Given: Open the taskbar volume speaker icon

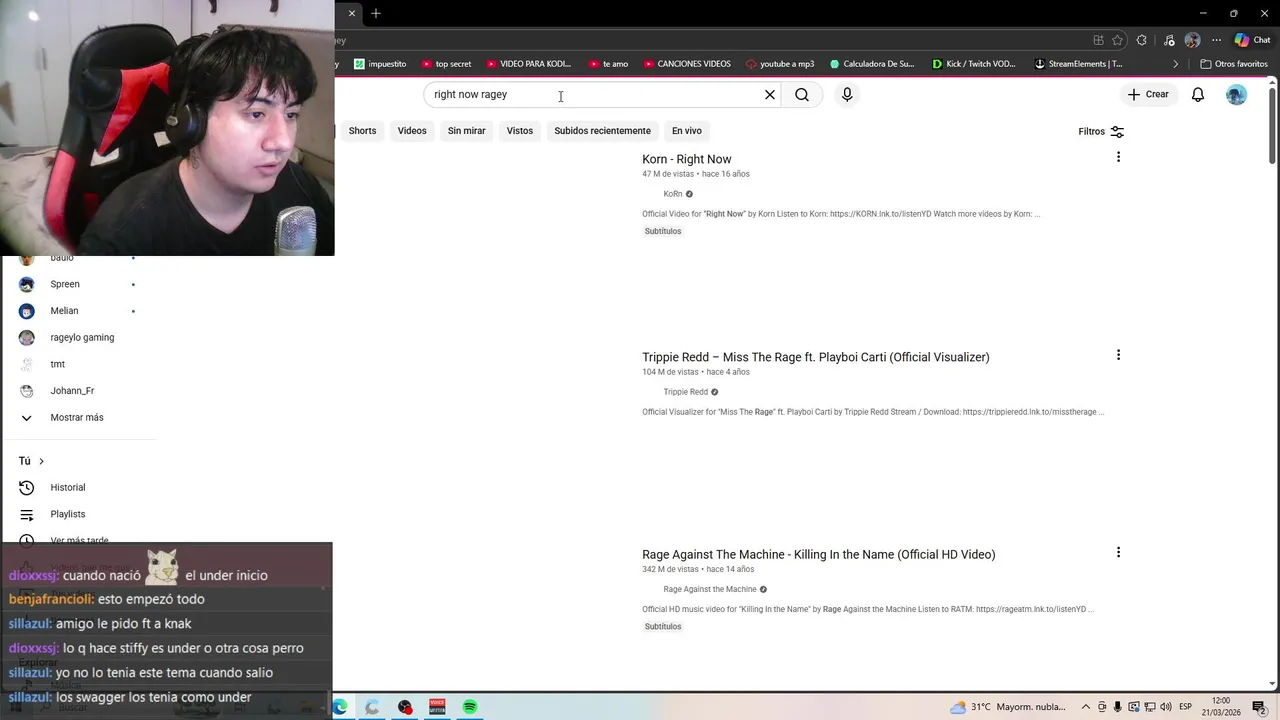Looking at the screenshot, I should pyautogui.click(x=1166, y=707).
